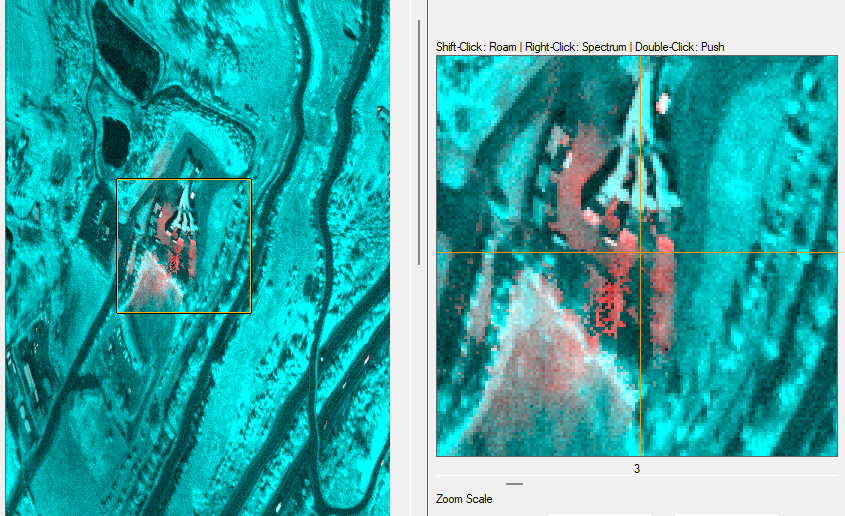Image resolution: width=845 pixels, height=516 pixels.
Task: Click the zoom factor value 3
Action: pos(637,468)
